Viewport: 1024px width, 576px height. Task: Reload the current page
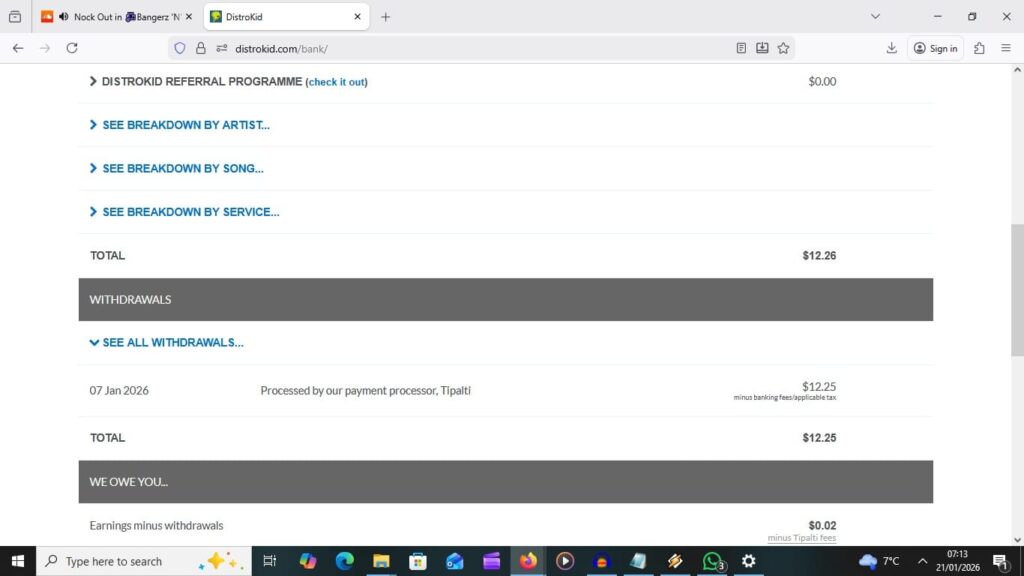72,48
